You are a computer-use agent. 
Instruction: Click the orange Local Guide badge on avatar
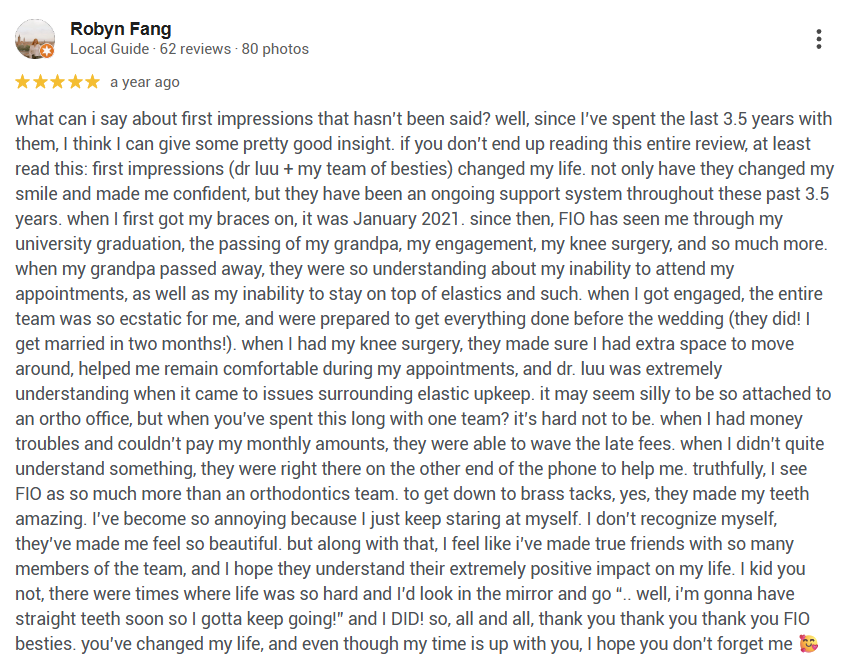pos(47,51)
